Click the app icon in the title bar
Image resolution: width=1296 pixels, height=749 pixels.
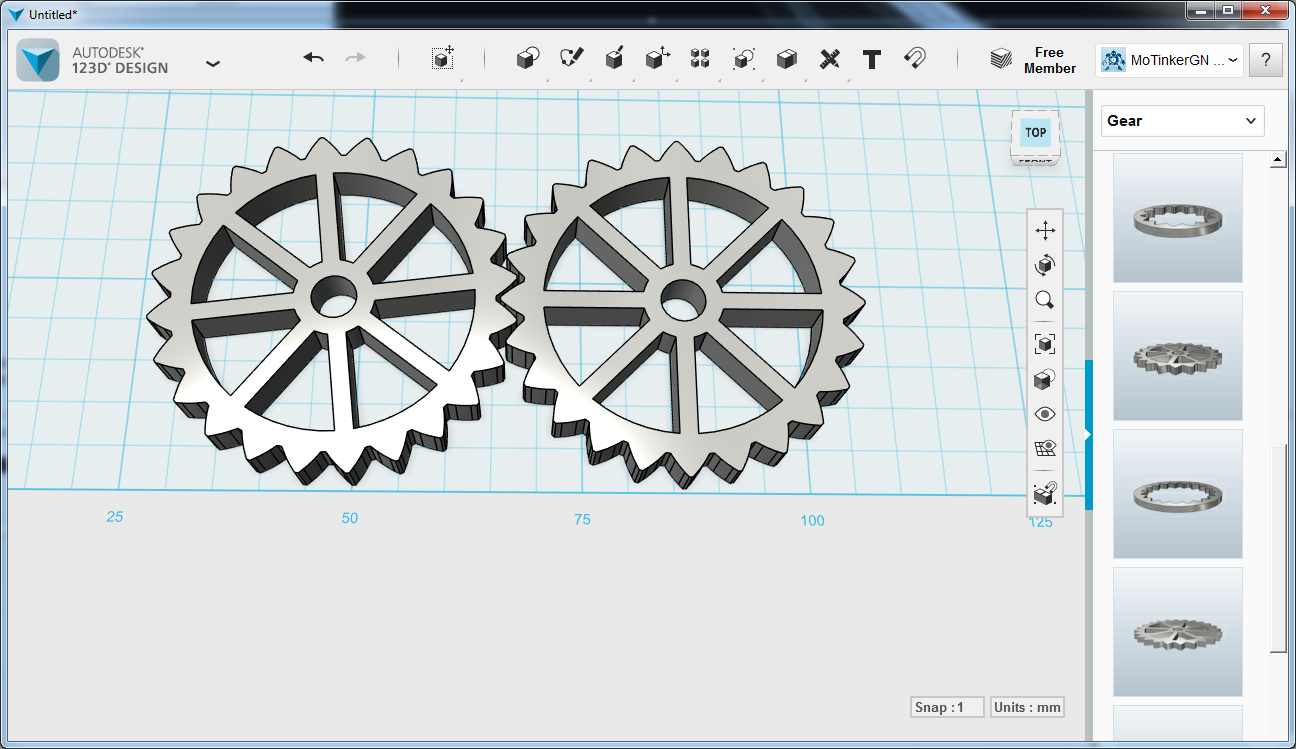[15, 14]
